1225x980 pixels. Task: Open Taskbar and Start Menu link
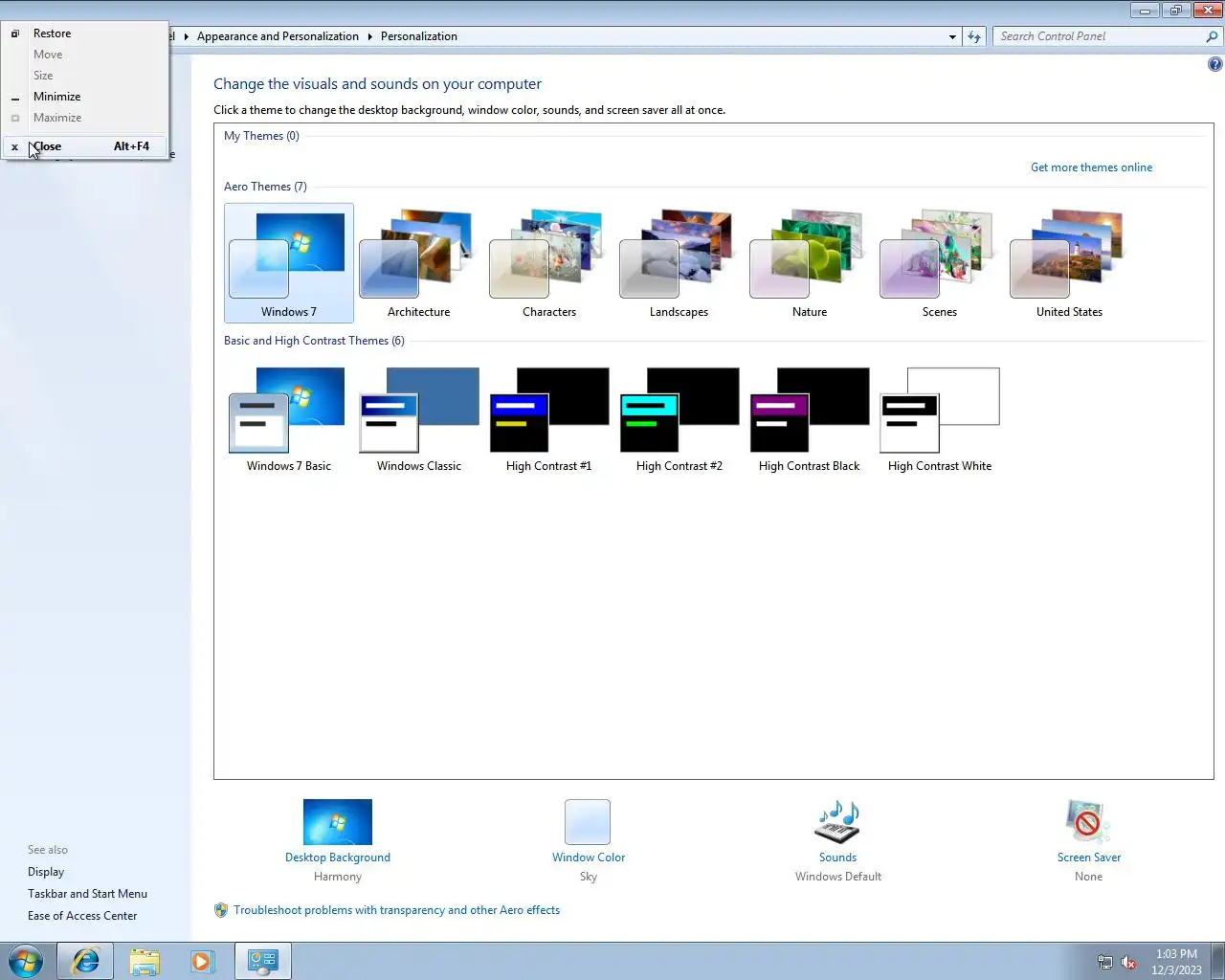[x=87, y=894]
